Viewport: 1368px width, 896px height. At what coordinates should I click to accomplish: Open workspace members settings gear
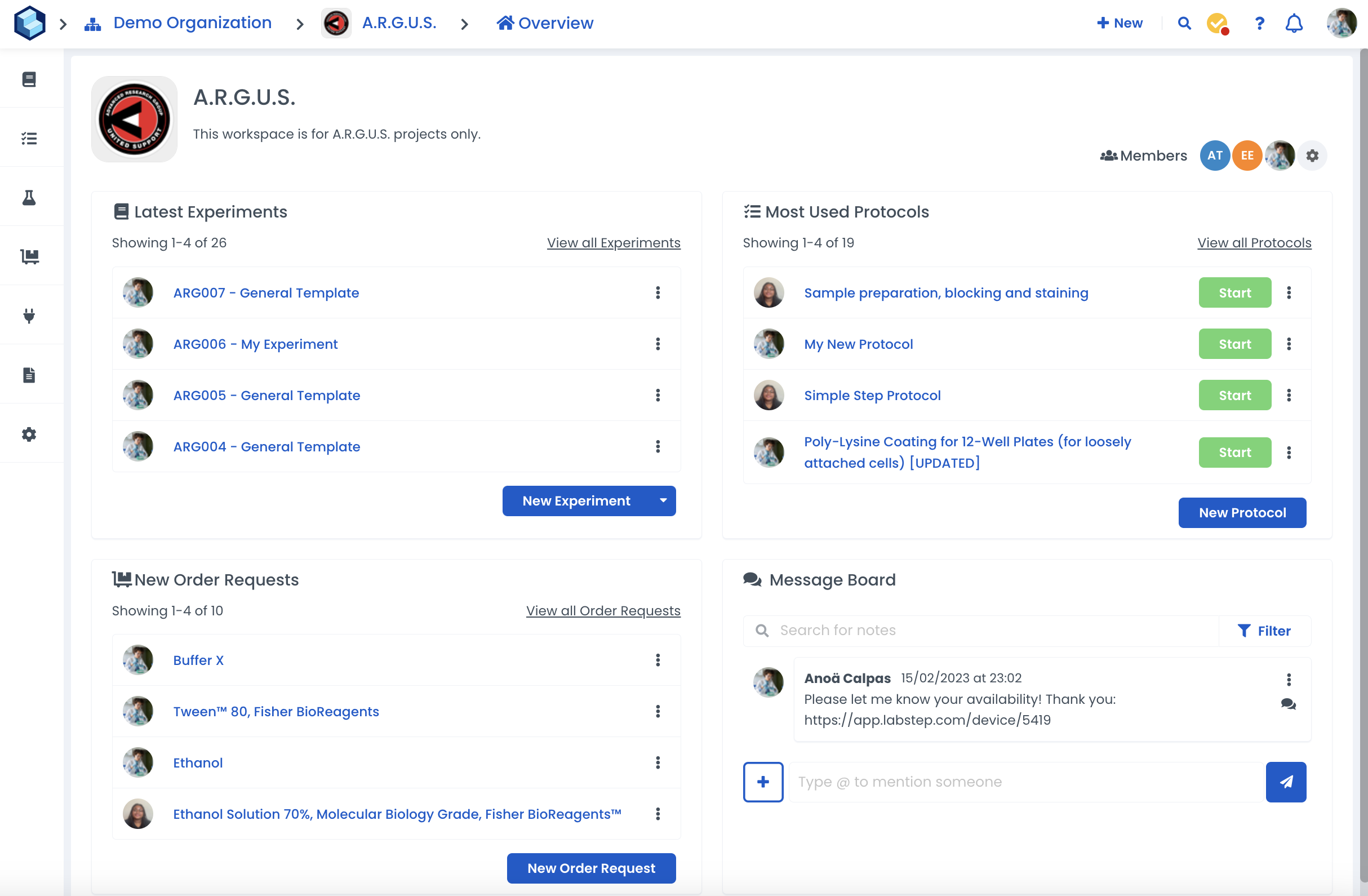click(1312, 156)
